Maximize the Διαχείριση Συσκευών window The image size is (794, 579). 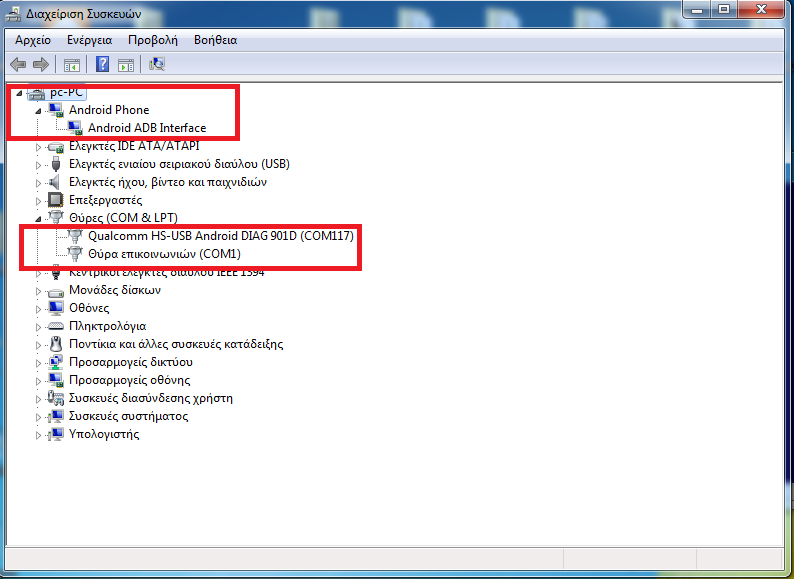pos(724,9)
